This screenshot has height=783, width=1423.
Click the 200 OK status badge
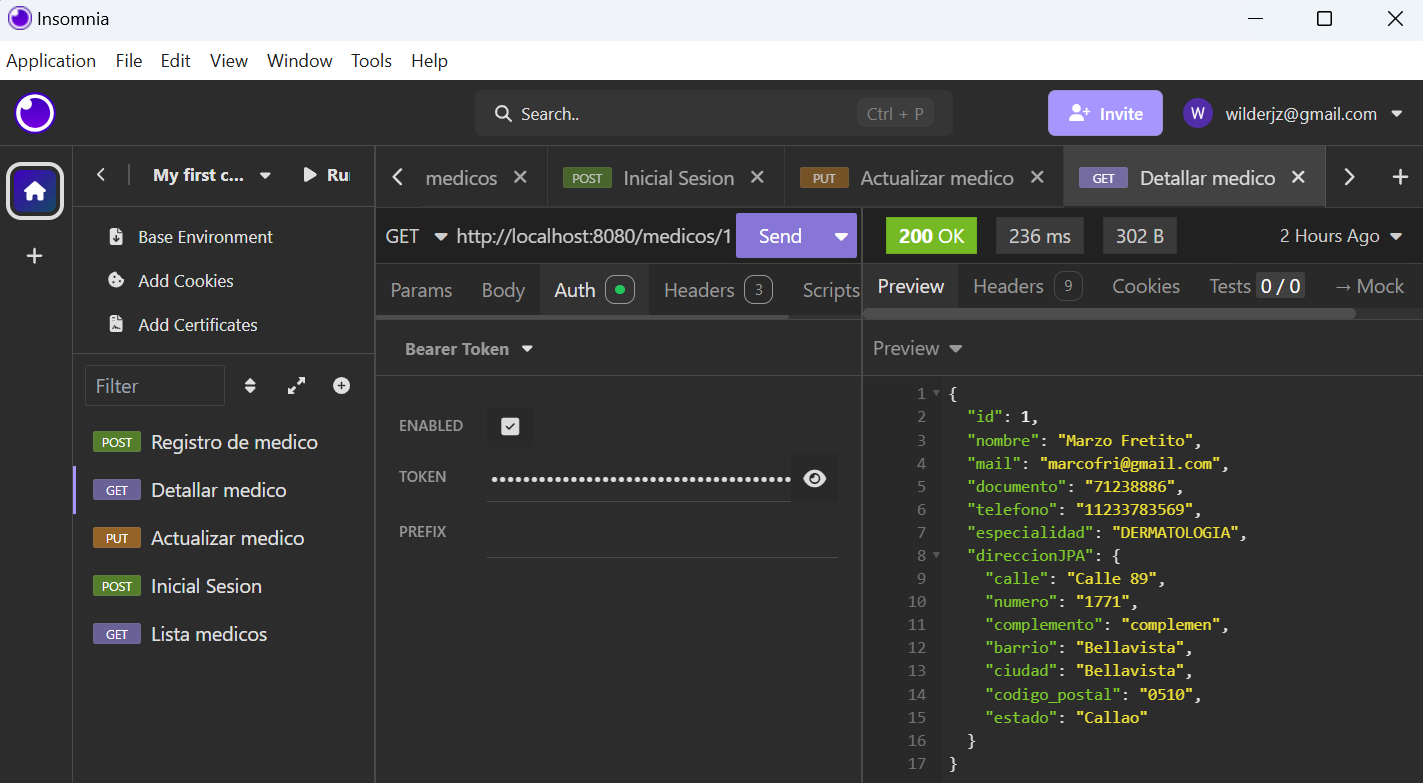(x=931, y=236)
